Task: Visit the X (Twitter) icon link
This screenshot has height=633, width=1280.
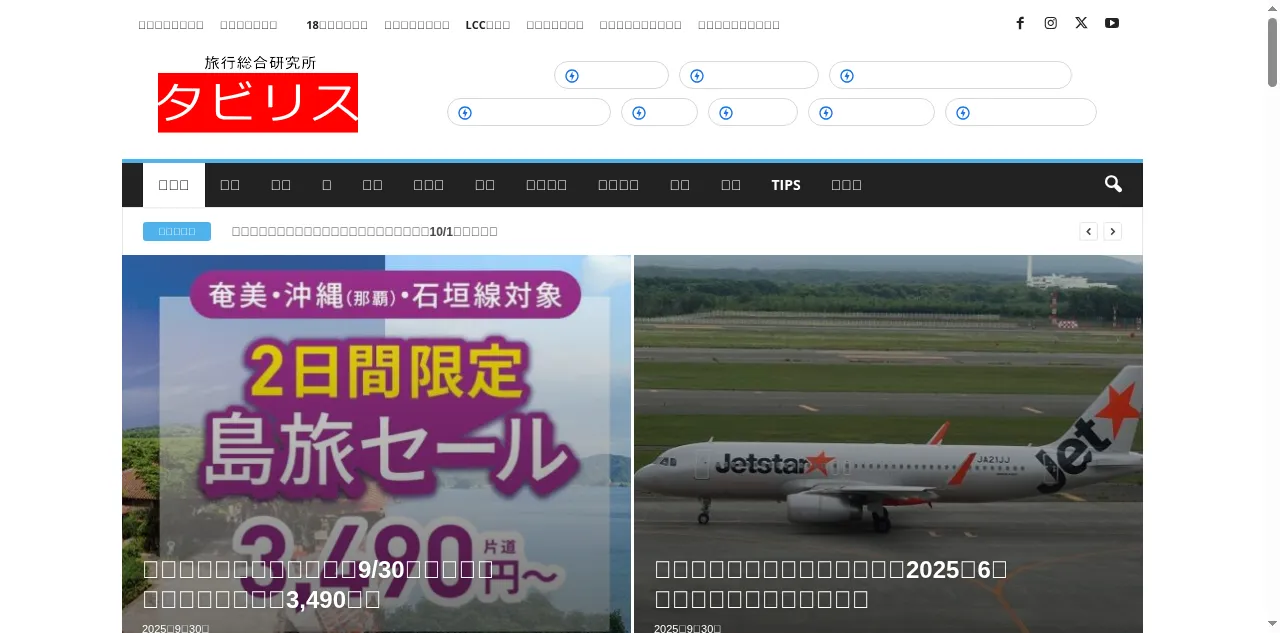Action: pyautogui.click(x=1081, y=23)
